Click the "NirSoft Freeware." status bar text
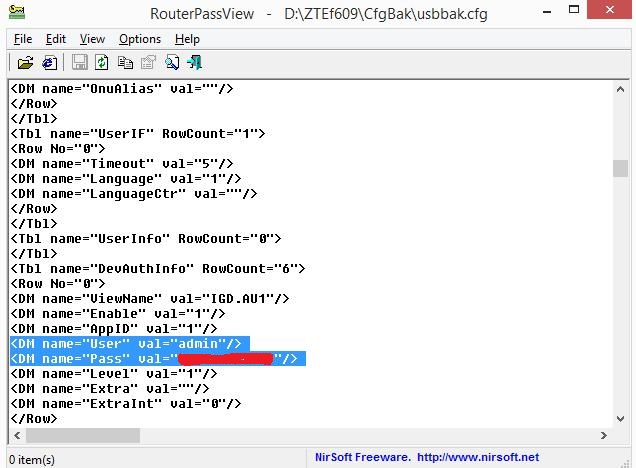This screenshot has height=468, width=636. click(363, 457)
